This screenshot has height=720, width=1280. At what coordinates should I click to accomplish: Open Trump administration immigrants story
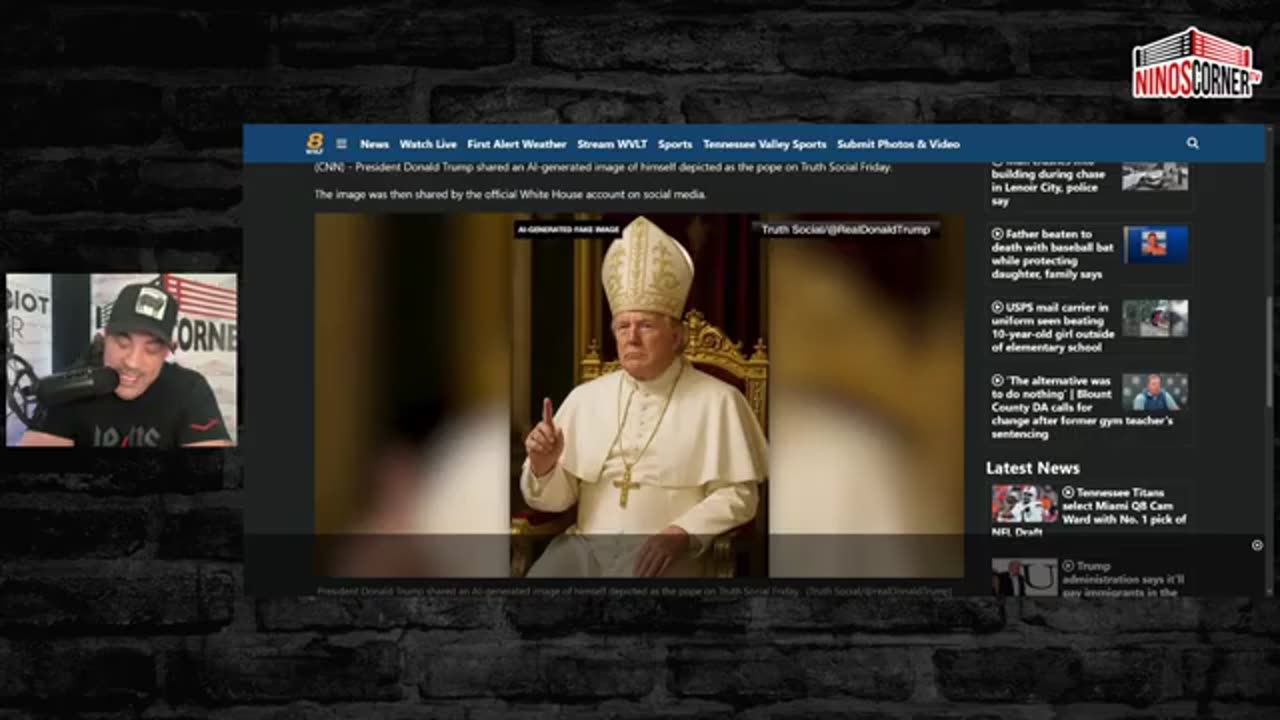pos(1124,578)
